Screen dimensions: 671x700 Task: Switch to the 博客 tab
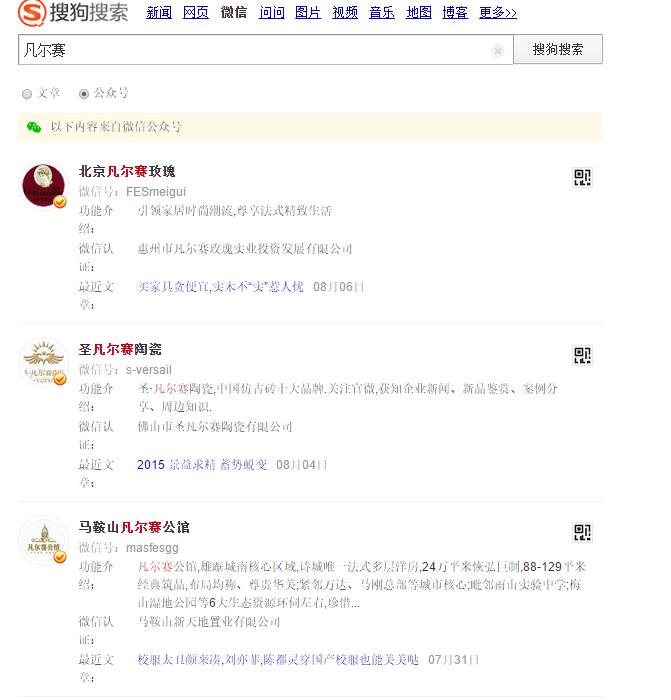click(455, 12)
